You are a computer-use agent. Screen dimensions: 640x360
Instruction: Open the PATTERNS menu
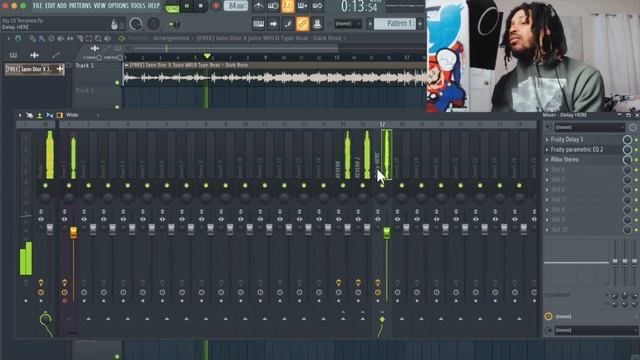[x=80, y=6]
